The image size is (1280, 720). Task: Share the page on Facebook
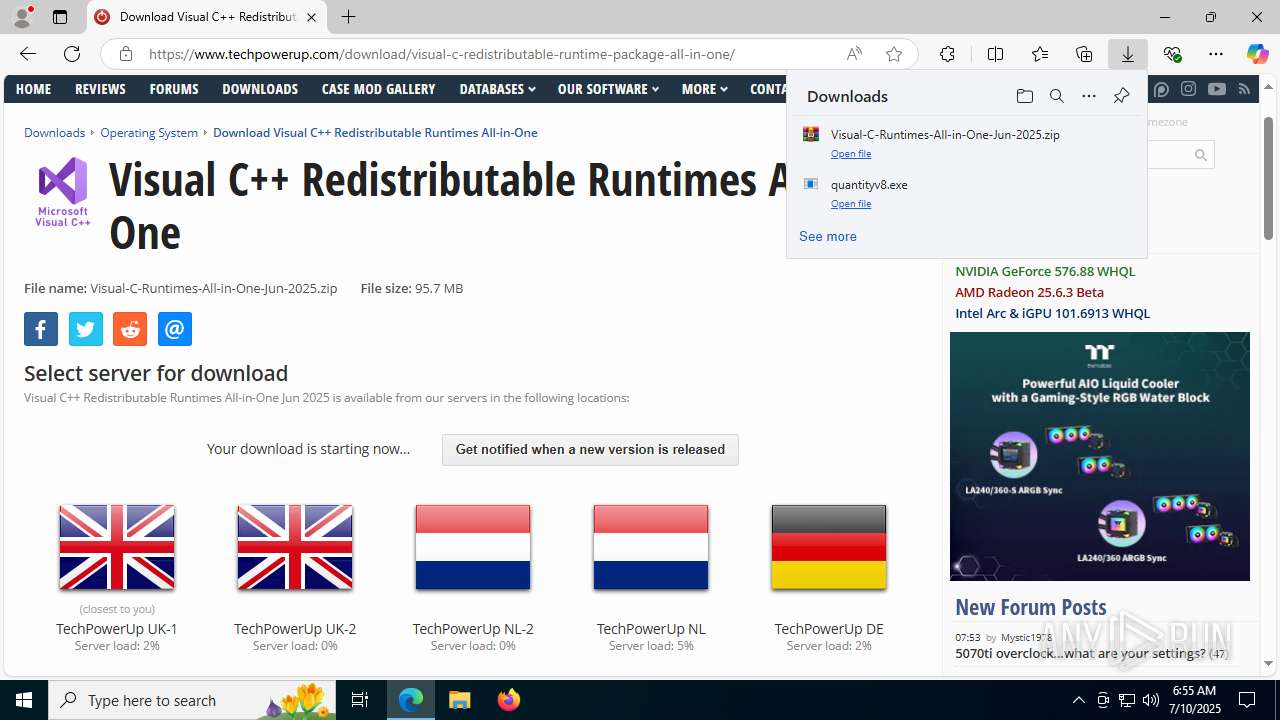coord(41,329)
